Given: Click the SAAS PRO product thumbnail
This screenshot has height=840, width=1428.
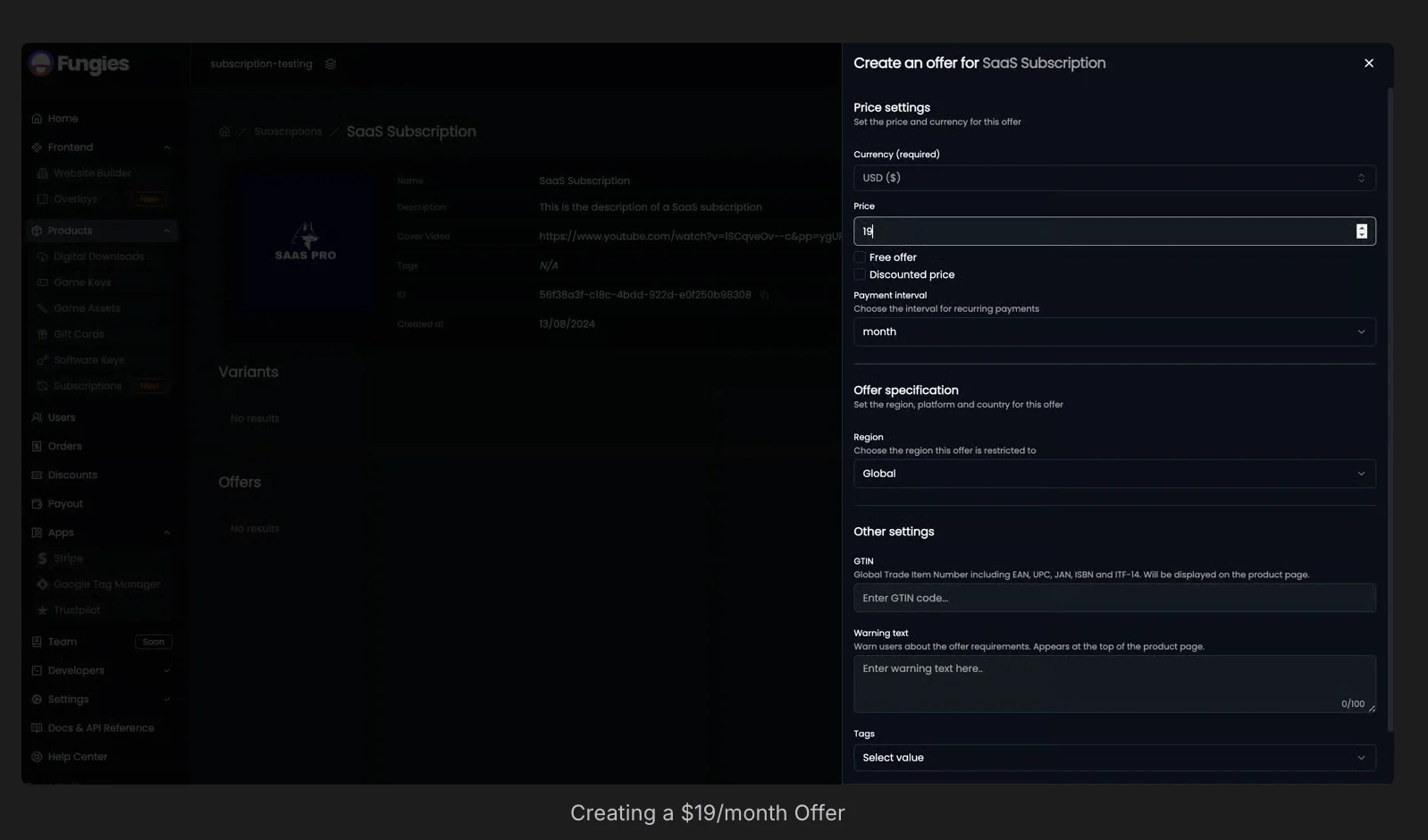Looking at the screenshot, I should pyautogui.click(x=306, y=241).
